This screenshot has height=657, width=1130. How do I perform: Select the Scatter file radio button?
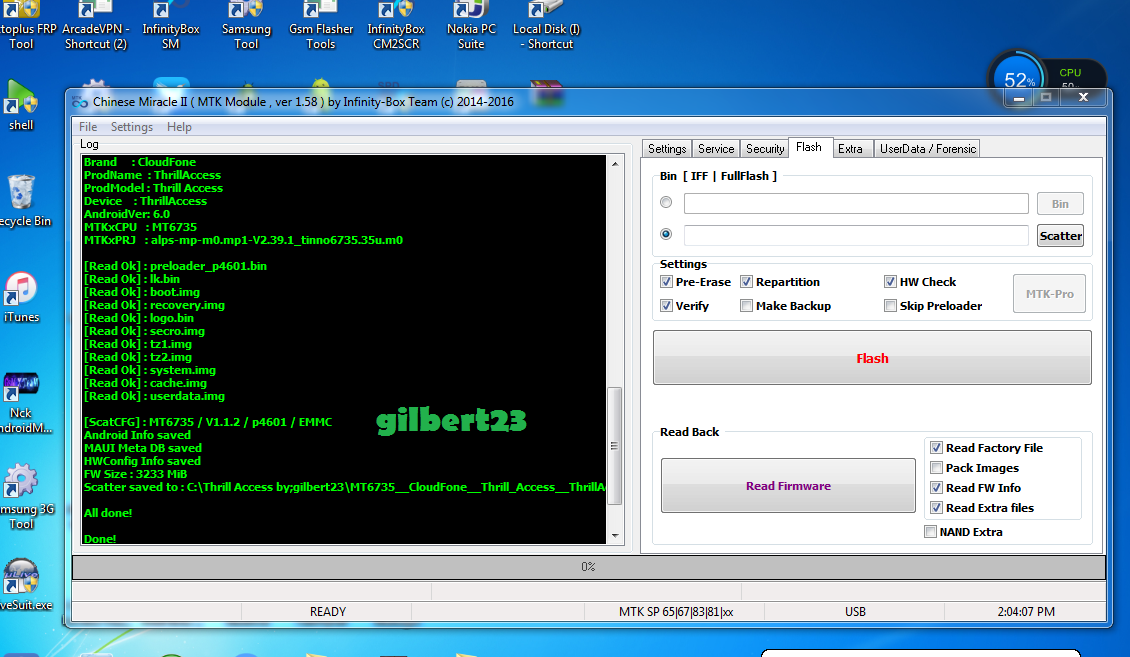pyautogui.click(x=666, y=234)
